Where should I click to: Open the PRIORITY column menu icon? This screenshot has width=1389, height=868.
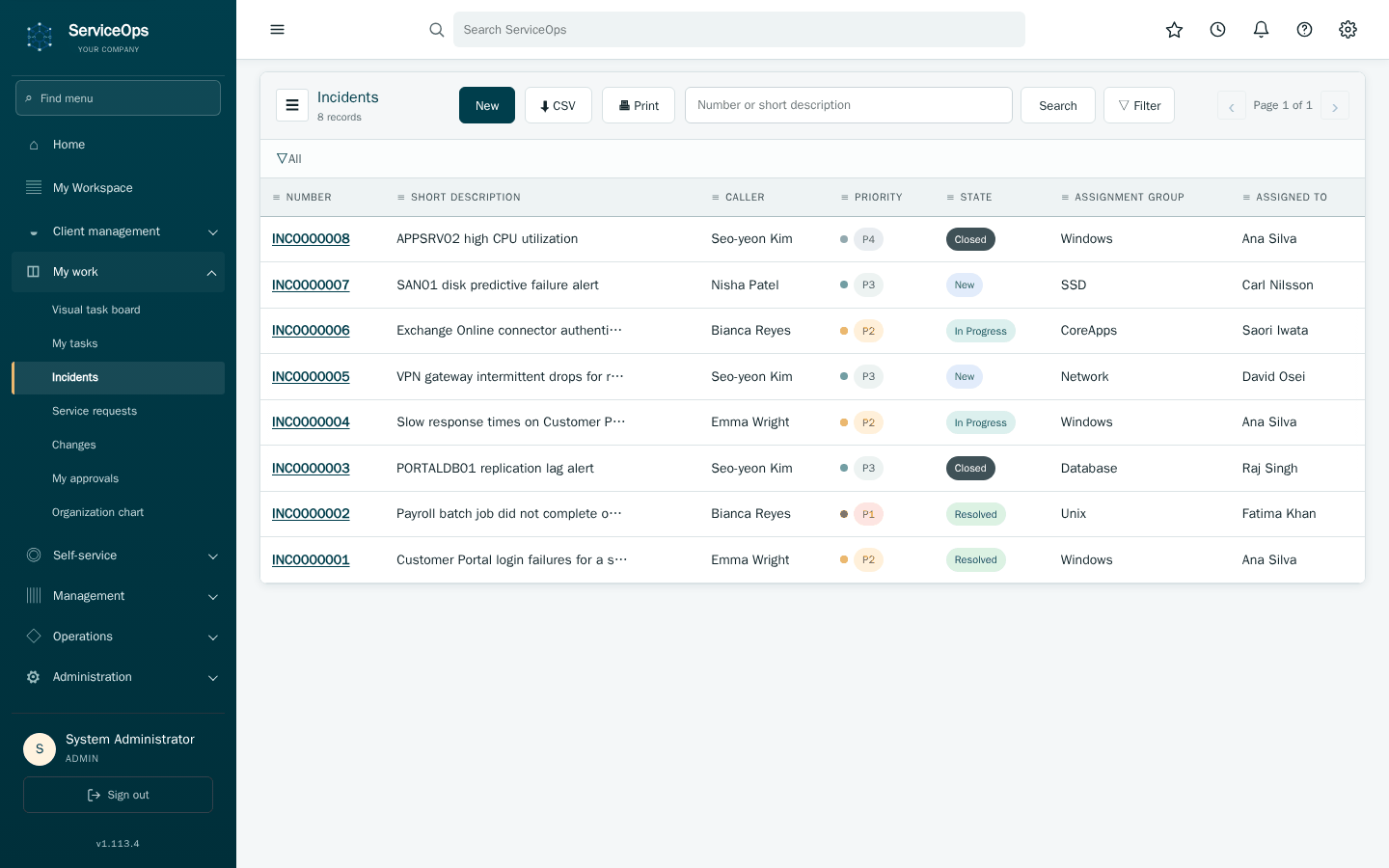(x=845, y=198)
